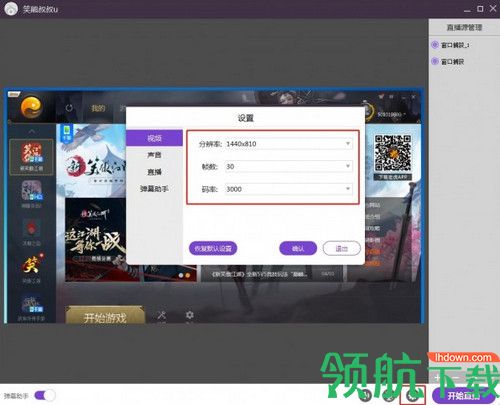
Task: Open the 分辨率 resolution dropdown
Action: (289, 144)
